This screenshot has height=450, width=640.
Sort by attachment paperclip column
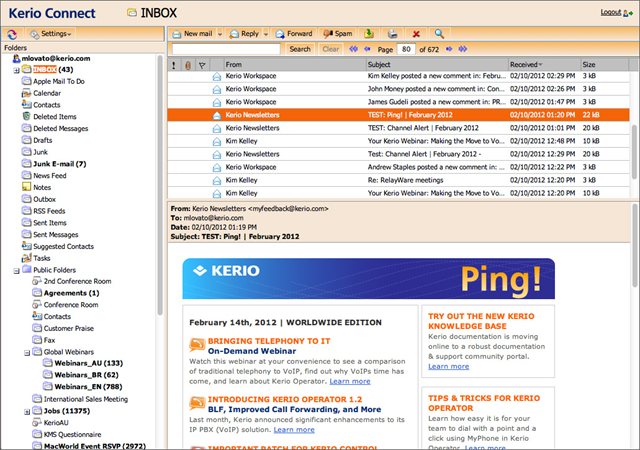pyautogui.click(x=188, y=65)
